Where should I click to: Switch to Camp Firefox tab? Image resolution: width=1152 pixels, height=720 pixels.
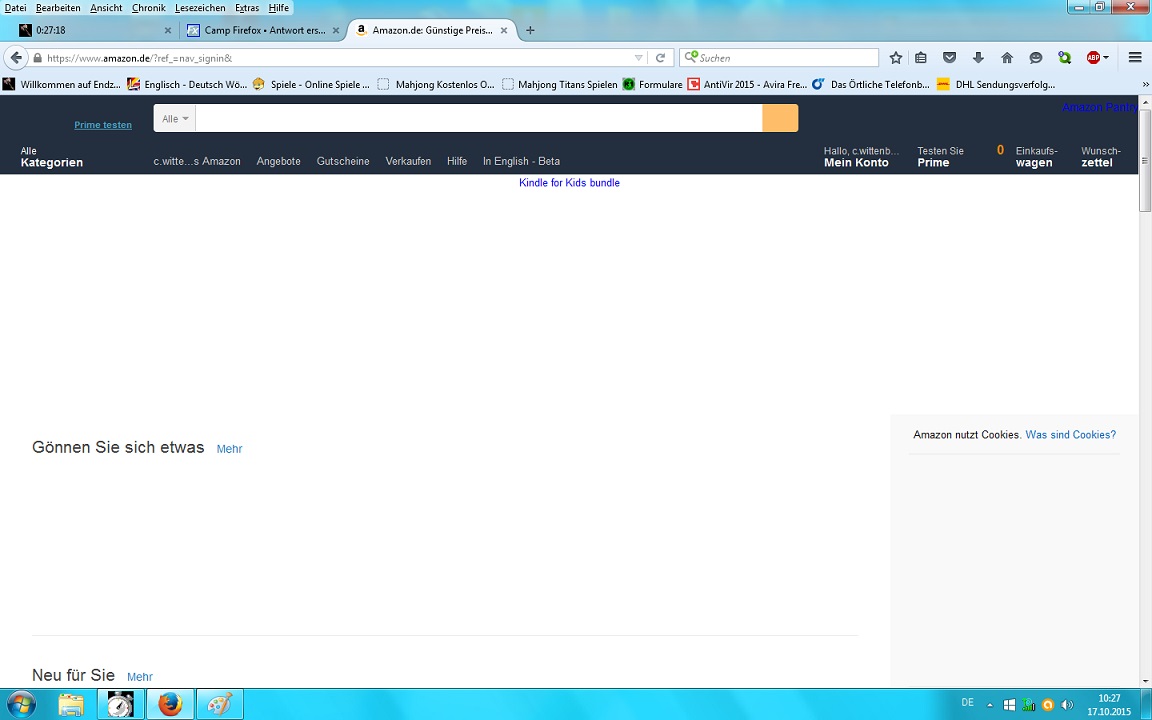tap(263, 30)
